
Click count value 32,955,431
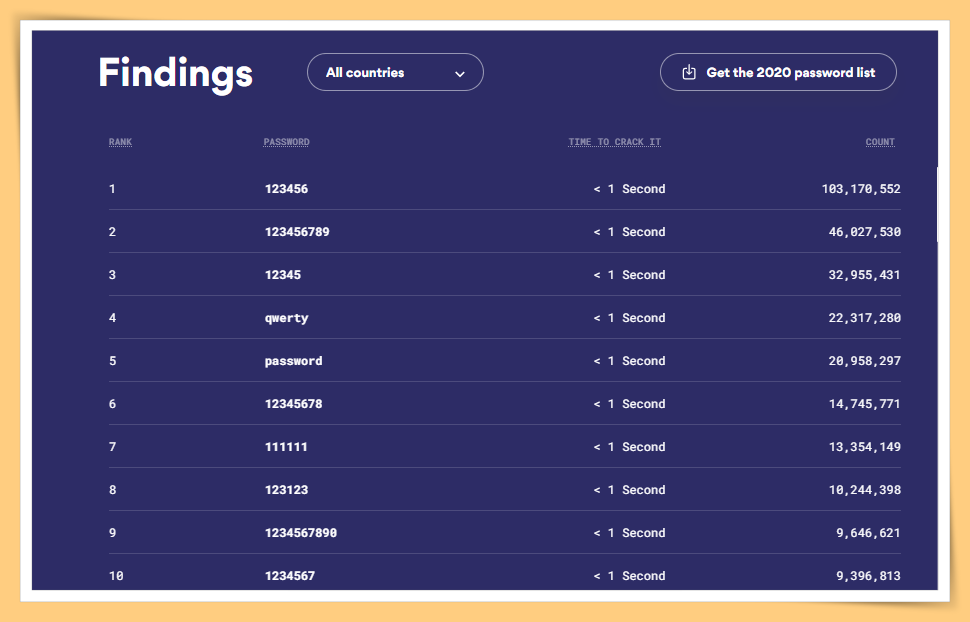tap(864, 275)
